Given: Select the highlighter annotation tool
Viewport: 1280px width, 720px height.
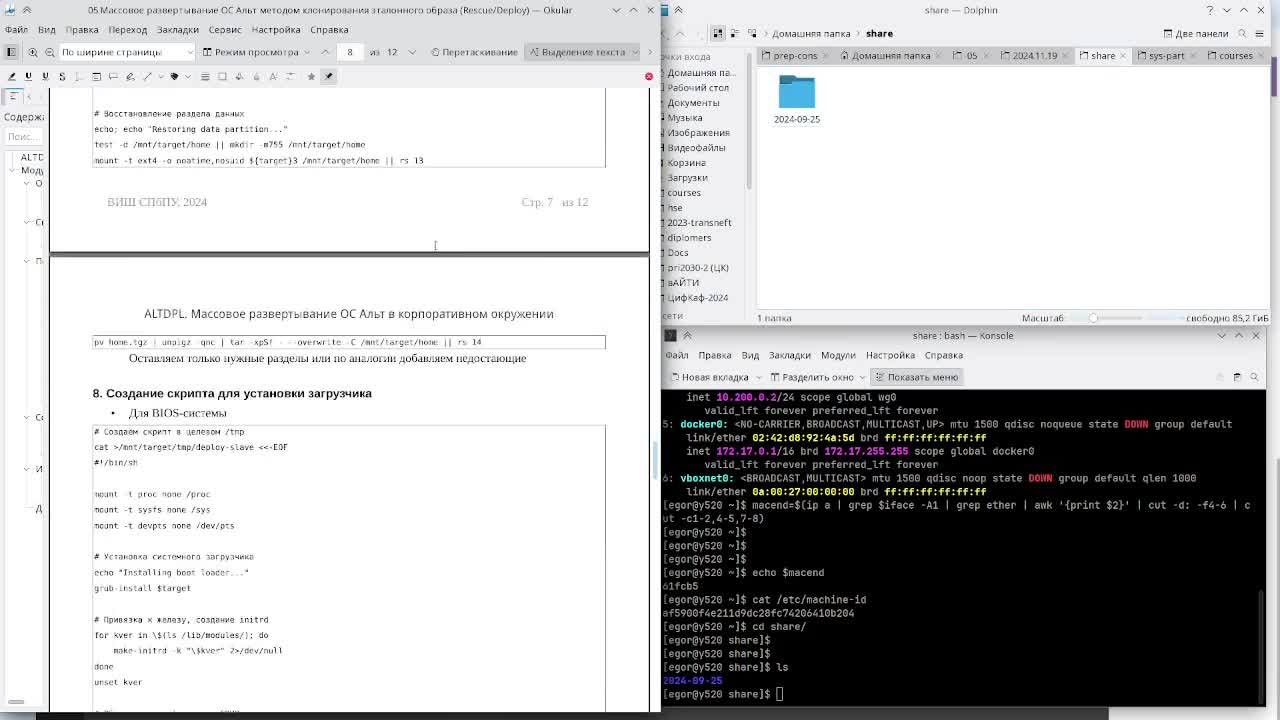Looking at the screenshot, I should click(x=11, y=76).
